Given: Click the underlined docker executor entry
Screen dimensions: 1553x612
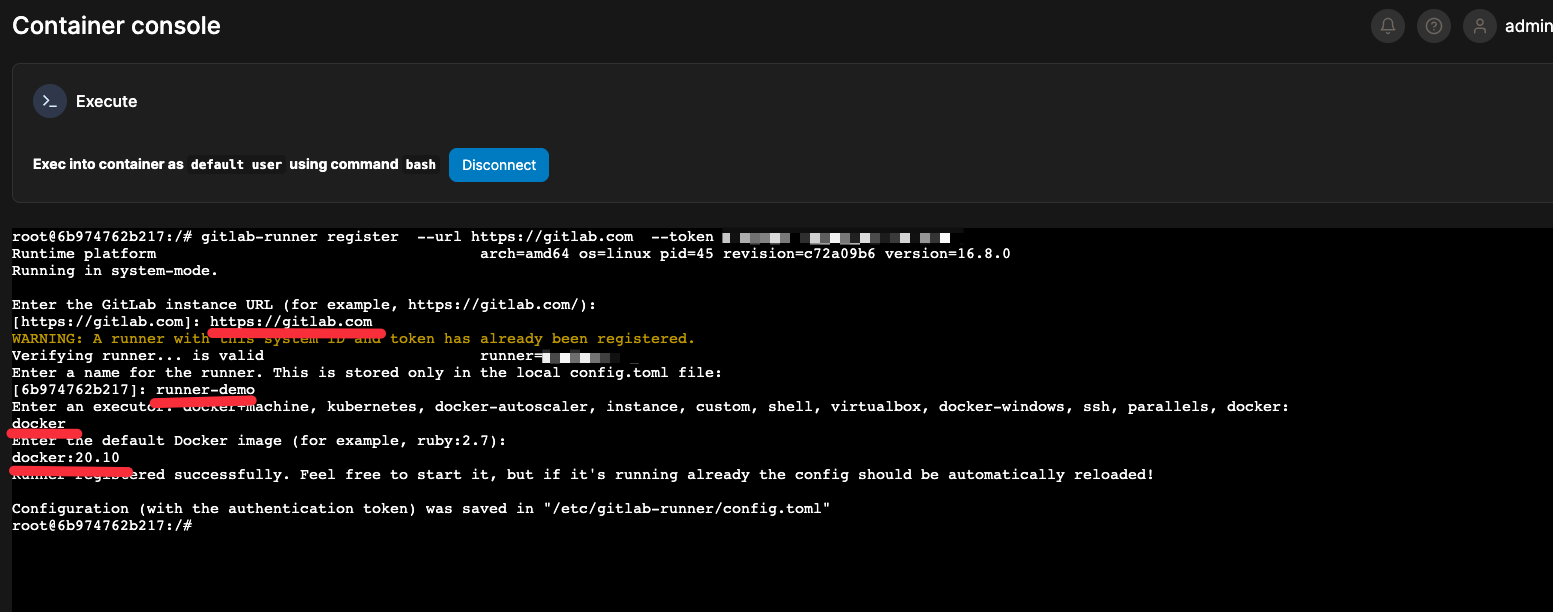Looking at the screenshot, I should (x=38, y=424).
